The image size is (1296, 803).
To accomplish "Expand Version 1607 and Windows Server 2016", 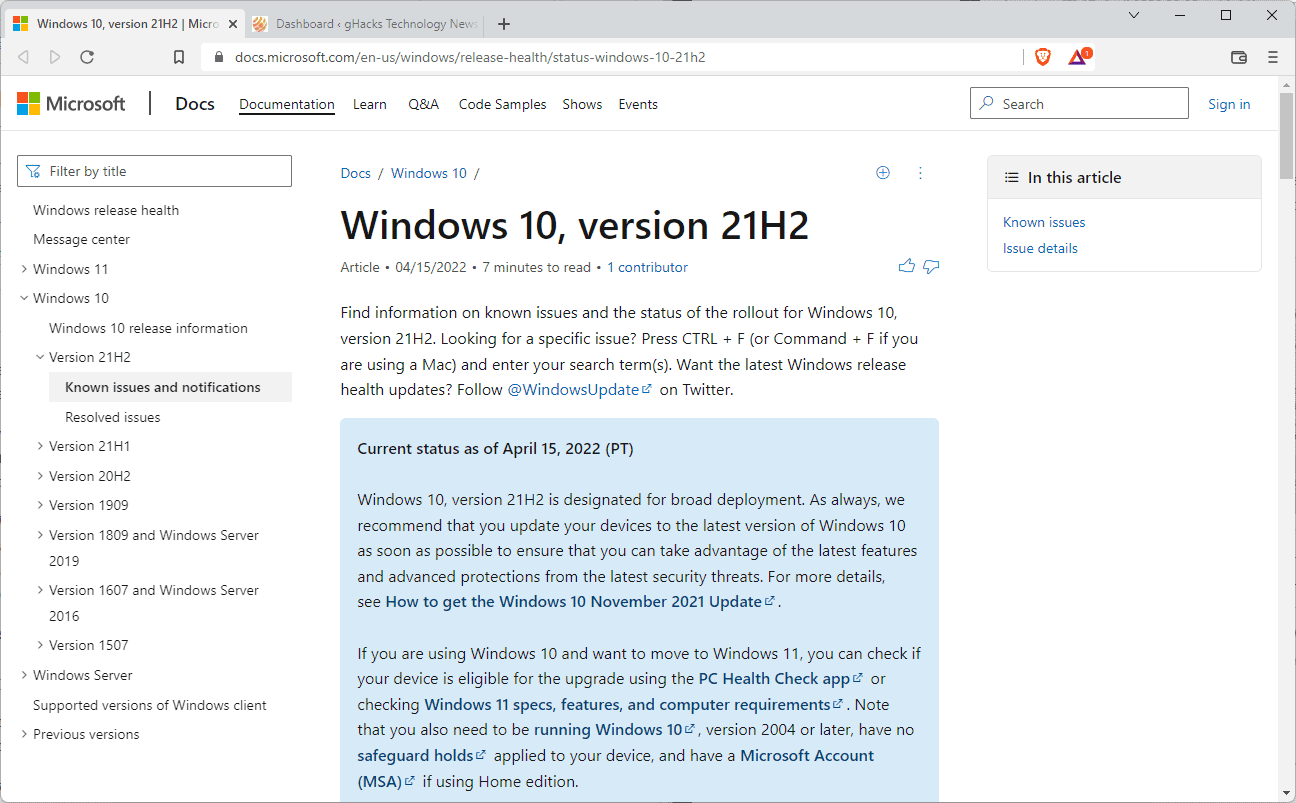I will (x=40, y=590).
